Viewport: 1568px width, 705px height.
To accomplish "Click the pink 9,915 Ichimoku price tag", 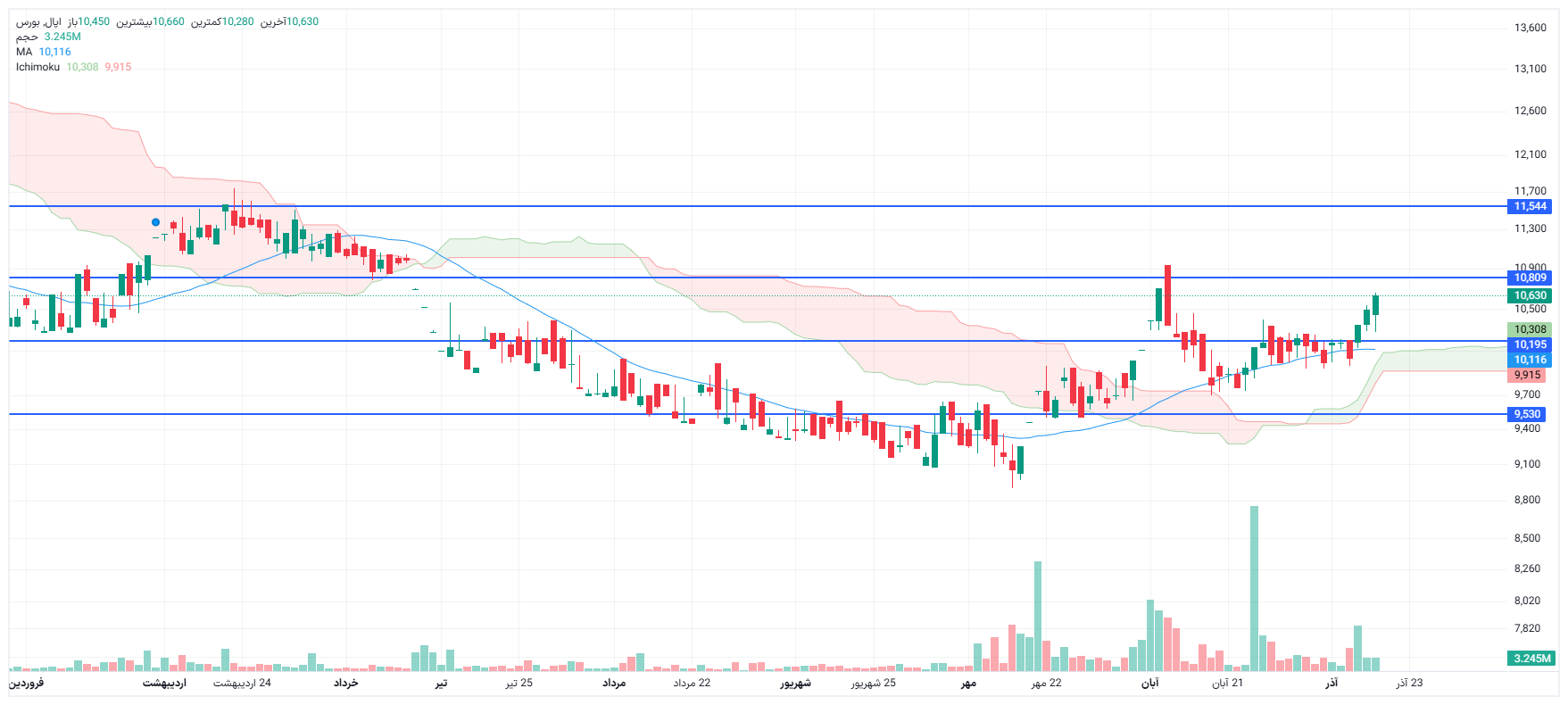I will [1527, 375].
